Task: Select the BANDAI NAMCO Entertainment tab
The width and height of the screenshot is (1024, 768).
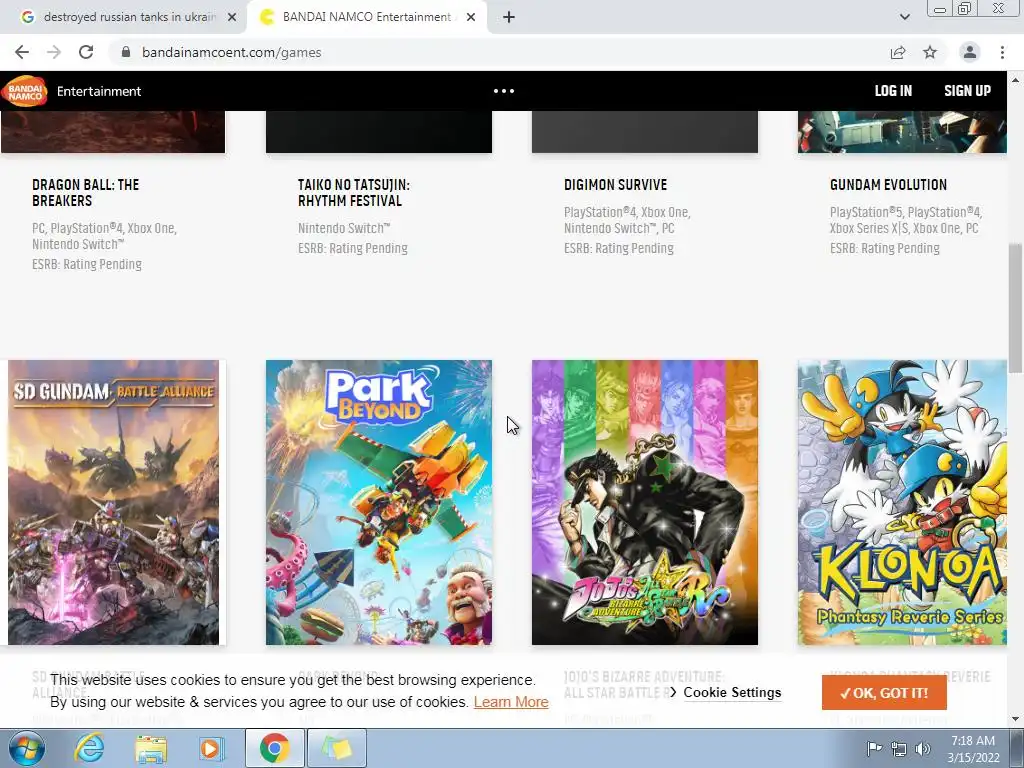Action: point(366,17)
